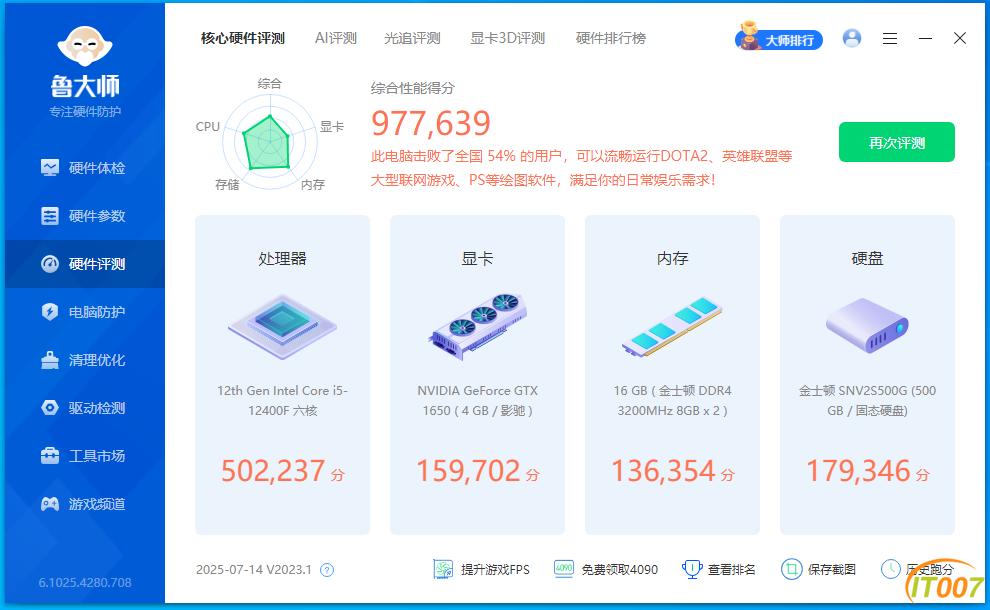Click the 提升游戏FPS icon
990x610 pixels.
[443, 570]
